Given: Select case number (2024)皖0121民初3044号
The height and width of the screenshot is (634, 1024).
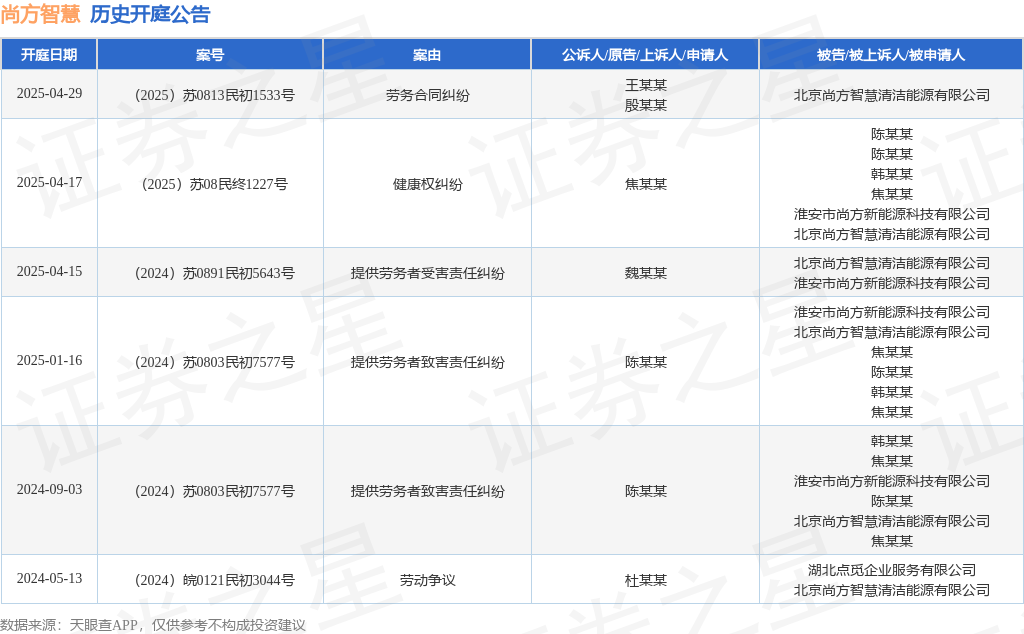Looking at the screenshot, I should pyautogui.click(x=214, y=580).
